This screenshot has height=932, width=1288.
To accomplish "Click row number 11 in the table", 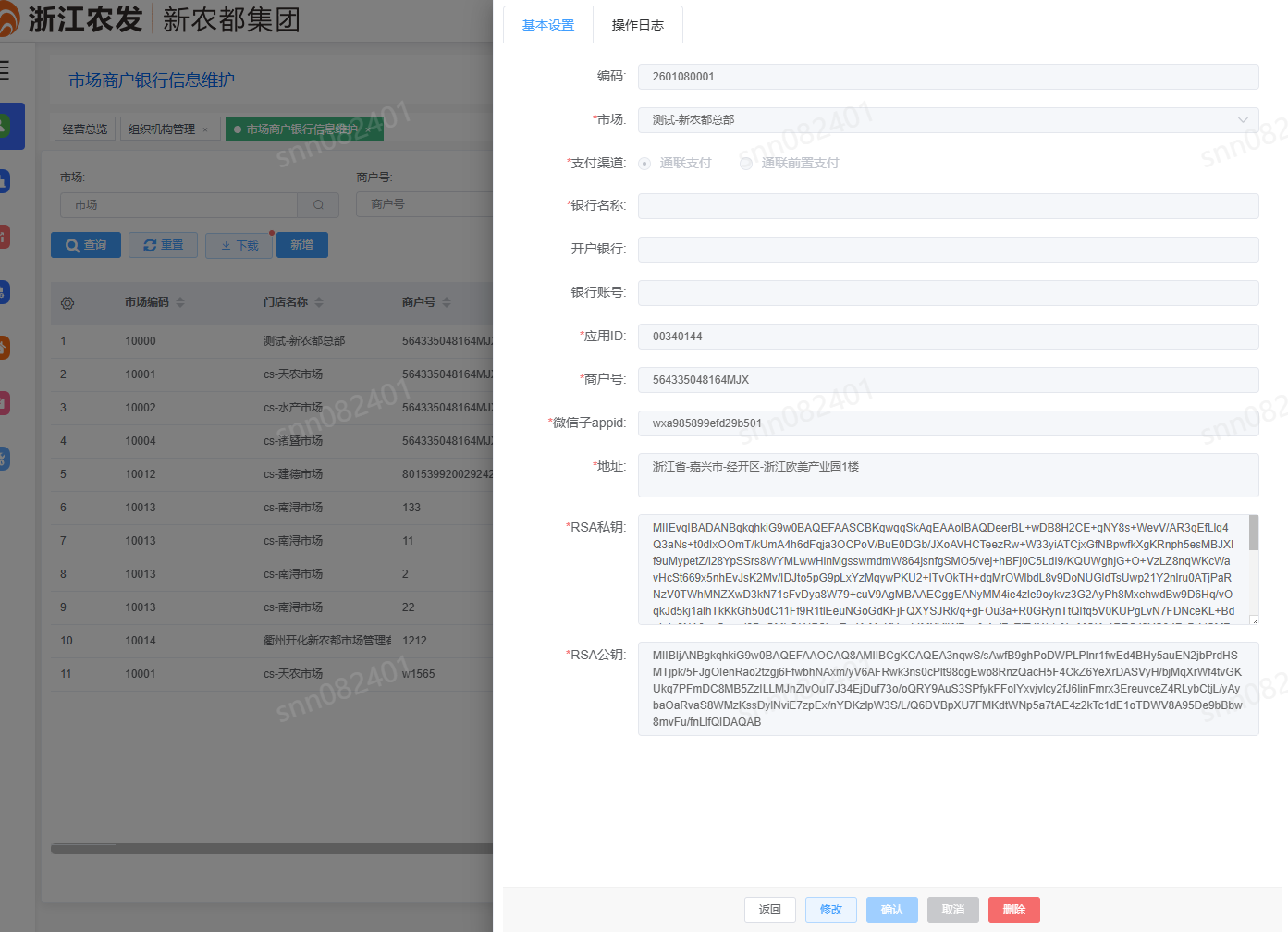I will [66, 674].
